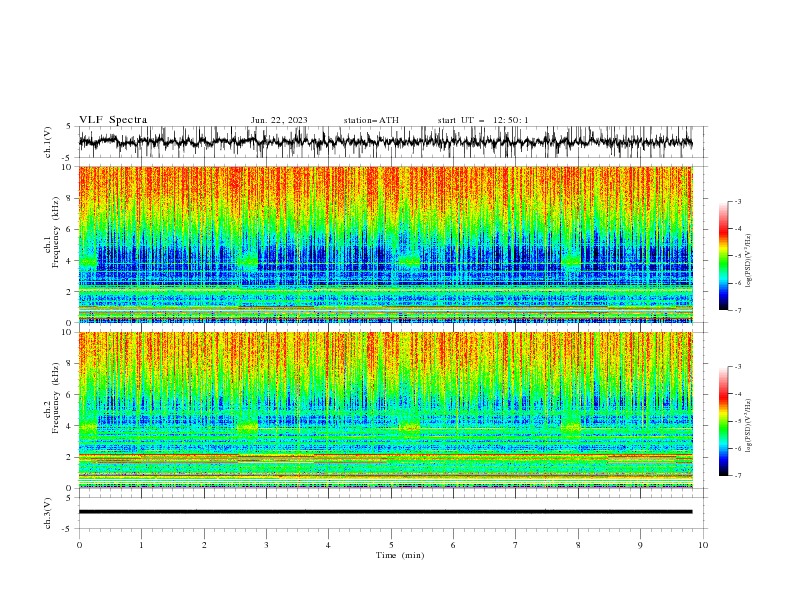Click the color scale bar beside ch.1 spectrogram

click(723, 256)
